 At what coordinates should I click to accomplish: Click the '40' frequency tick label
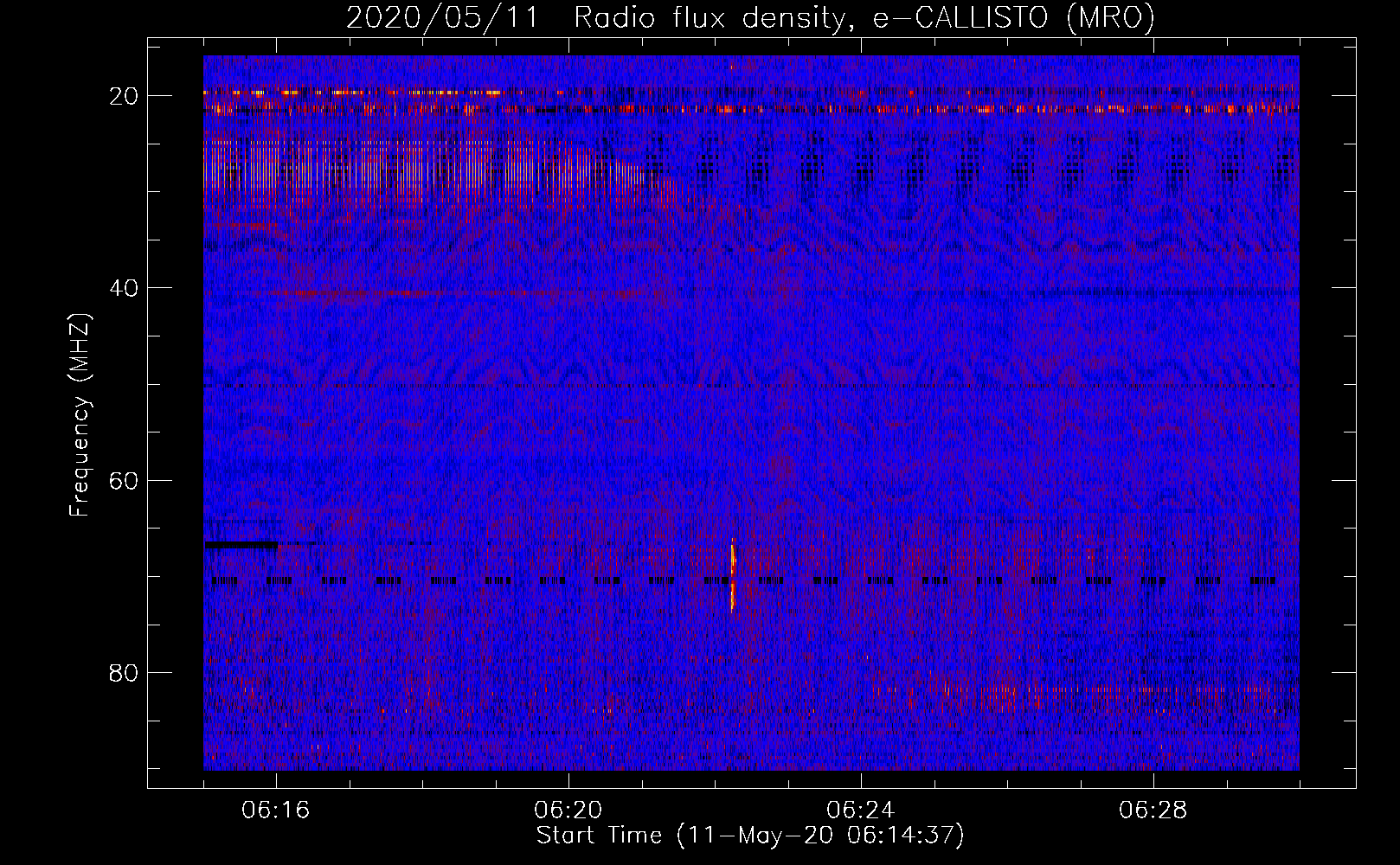click(x=124, y=288)
